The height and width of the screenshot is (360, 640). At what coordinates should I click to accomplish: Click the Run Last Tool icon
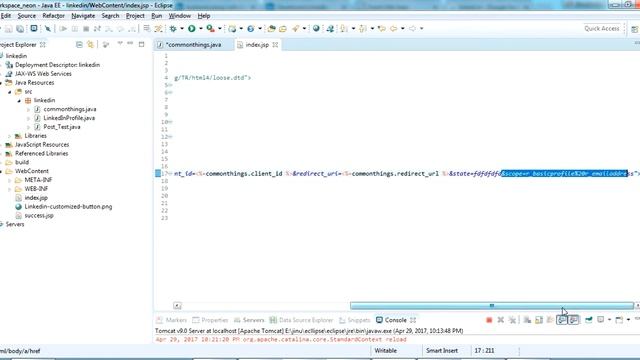pos(210,29)
